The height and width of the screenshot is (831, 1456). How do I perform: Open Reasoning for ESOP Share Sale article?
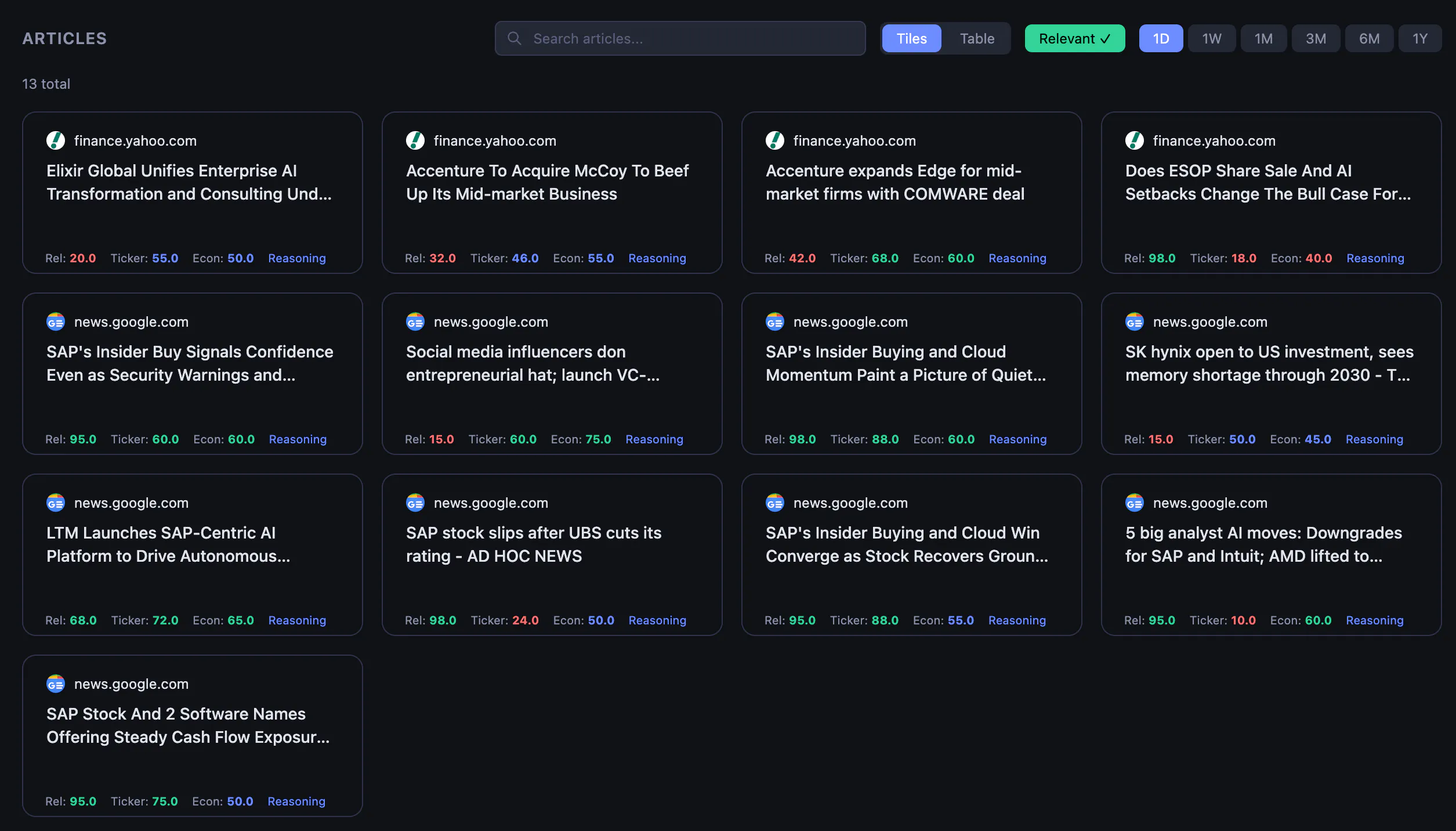click(1375, 258)
